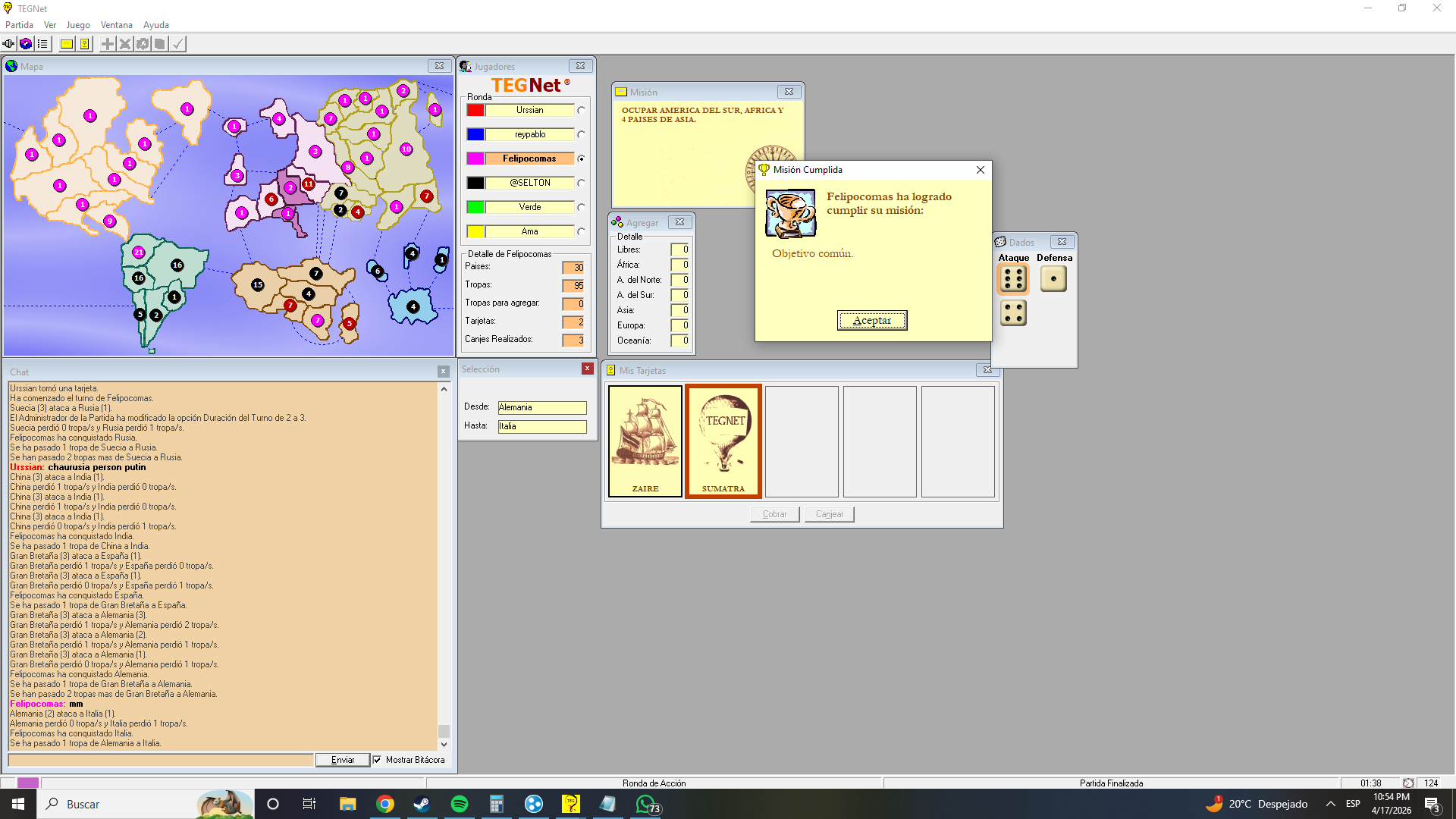Click the defense die showing one
Screen dimensions: 1456x819
point(1053,279)
